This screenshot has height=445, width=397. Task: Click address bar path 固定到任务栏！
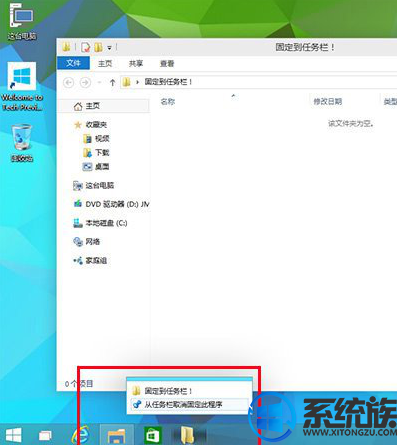pos(168,82)
